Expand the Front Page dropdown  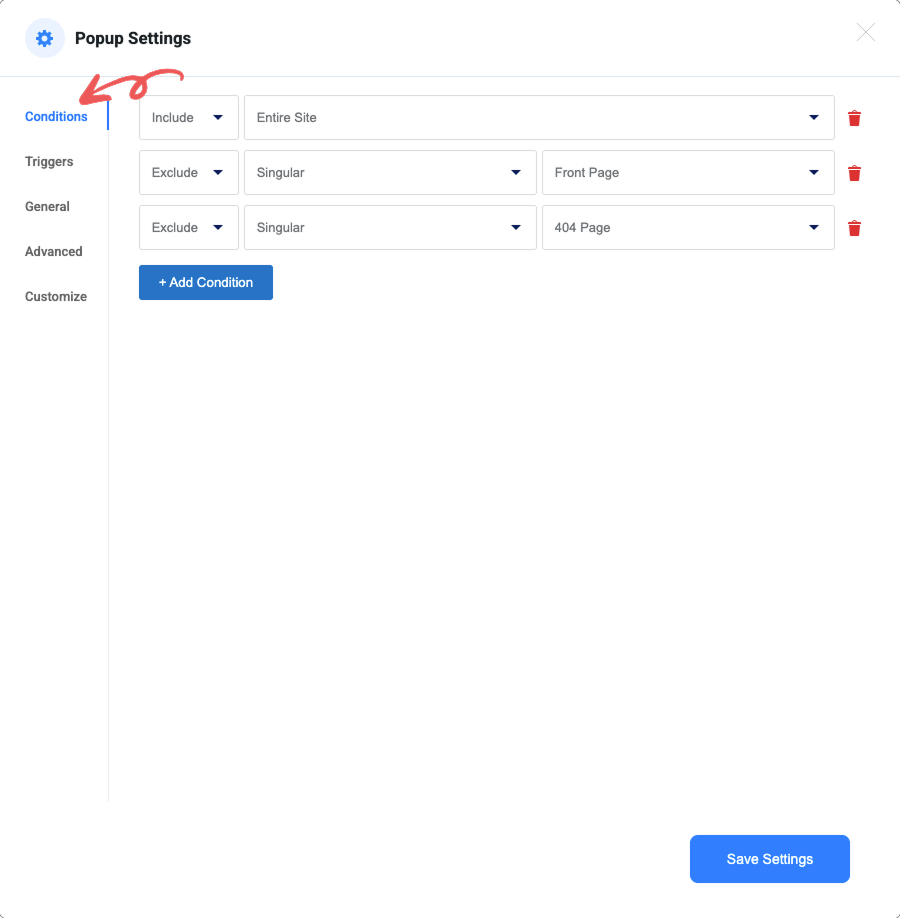point(687,173)
